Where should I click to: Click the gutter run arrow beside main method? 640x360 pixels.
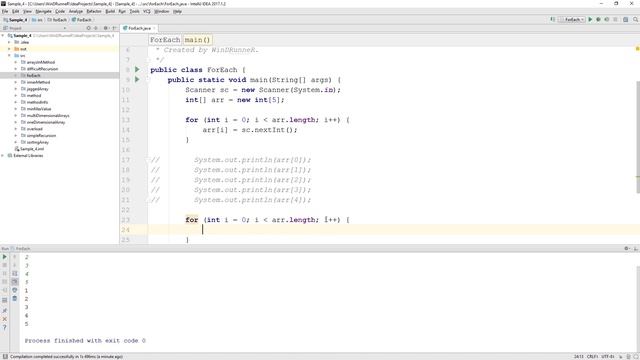(137, 80)
